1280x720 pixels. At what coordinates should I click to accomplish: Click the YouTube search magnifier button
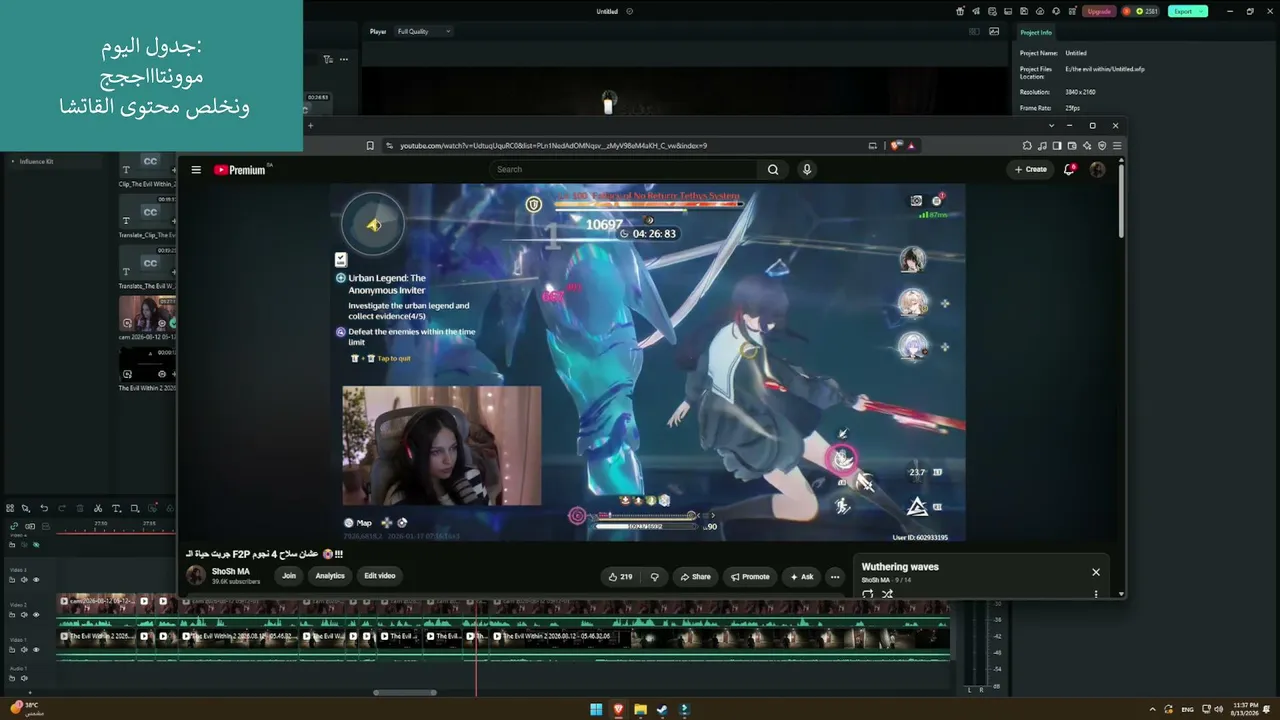tap(773, 170)
